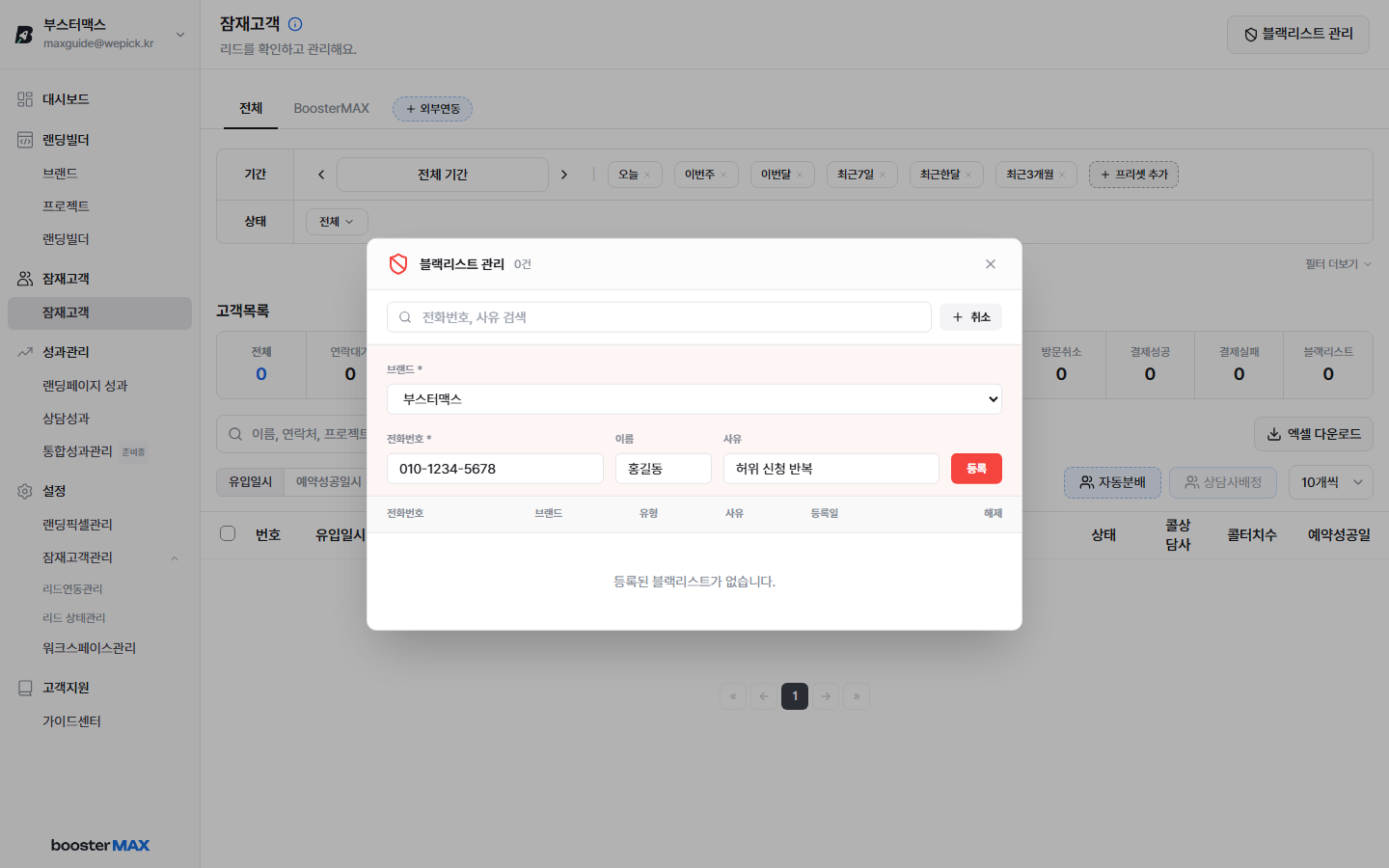Image resolution: width=1389 pixels, height=868 pixels.
Task: Click the 성과관리 trend chart icon
Action: click(x=25, y=352)
